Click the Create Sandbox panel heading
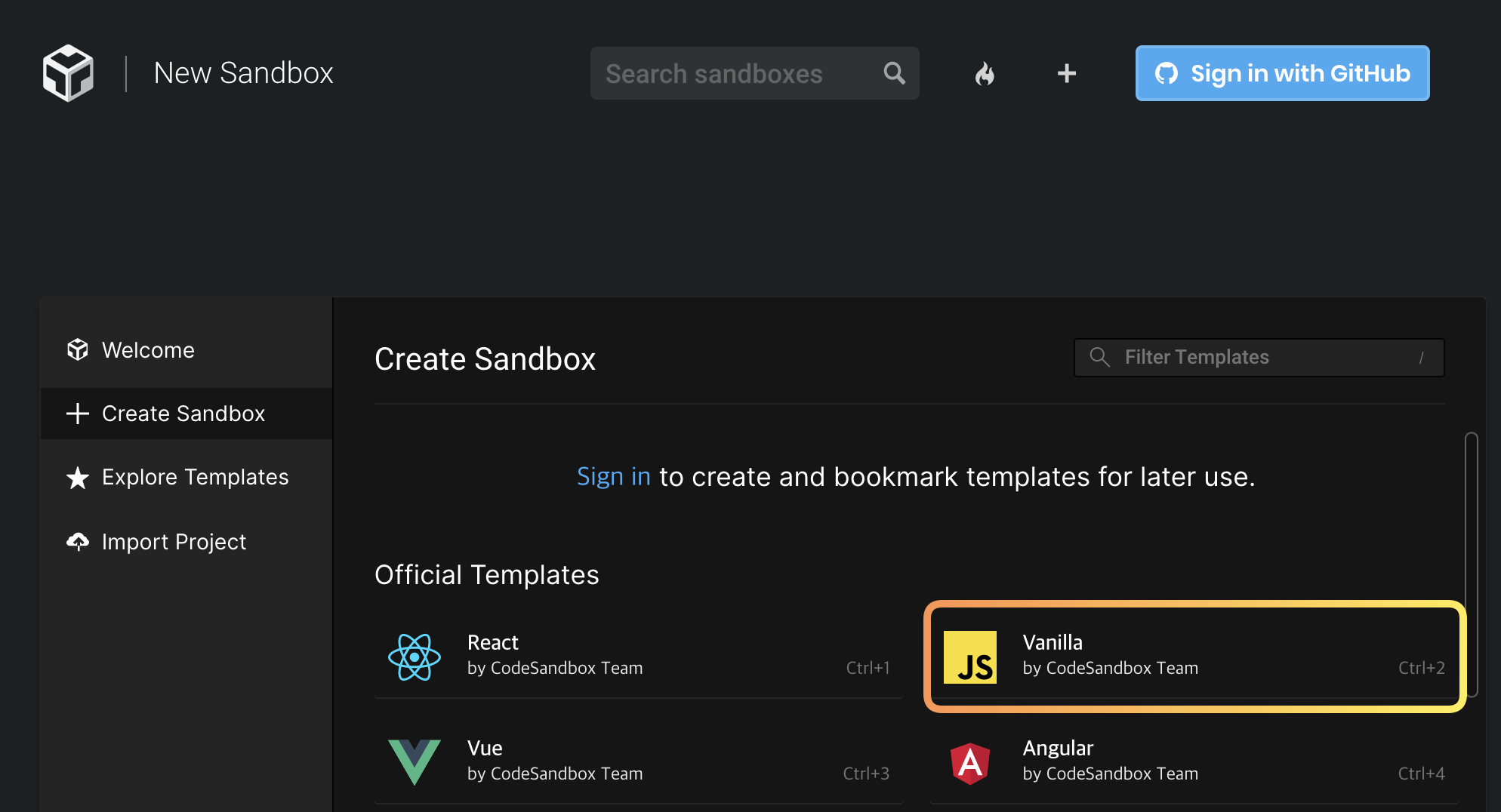Viewport: 1501px width, 812px height. coord(485,359)
